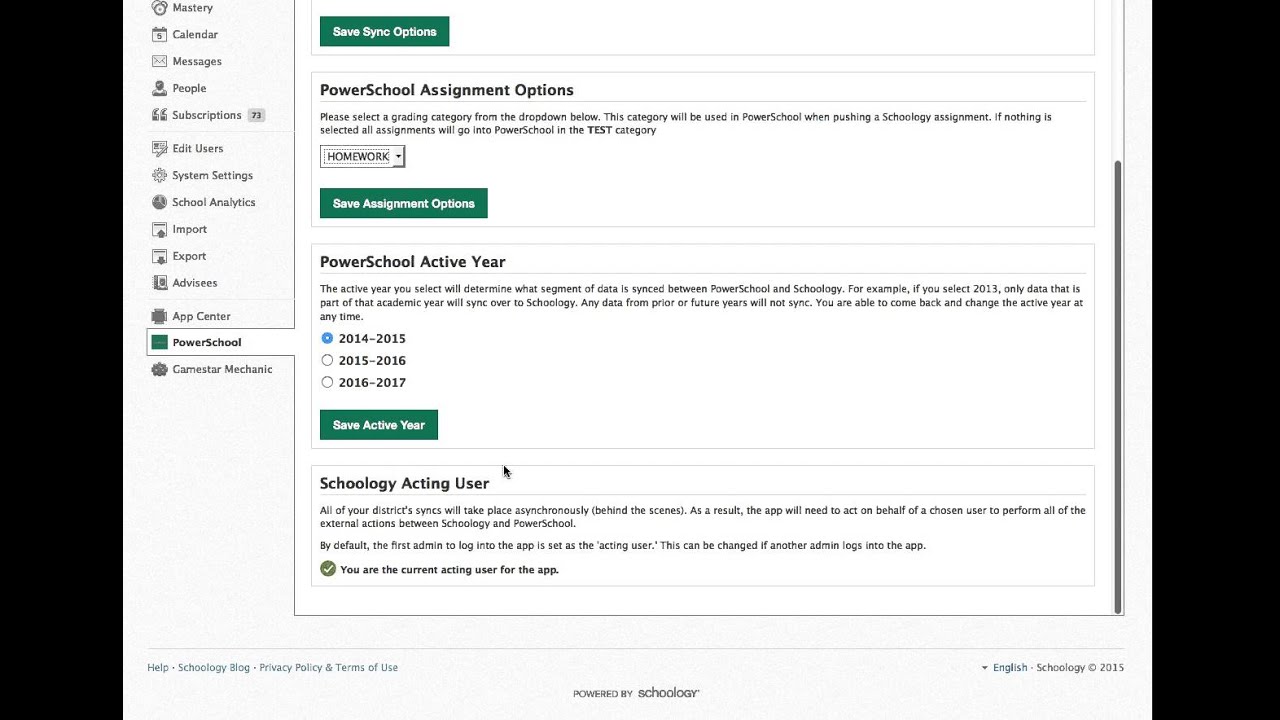Click the Export sidebar icon
Image resolution: width=1280 pixels, height=720 pixels.
(159, 256)
